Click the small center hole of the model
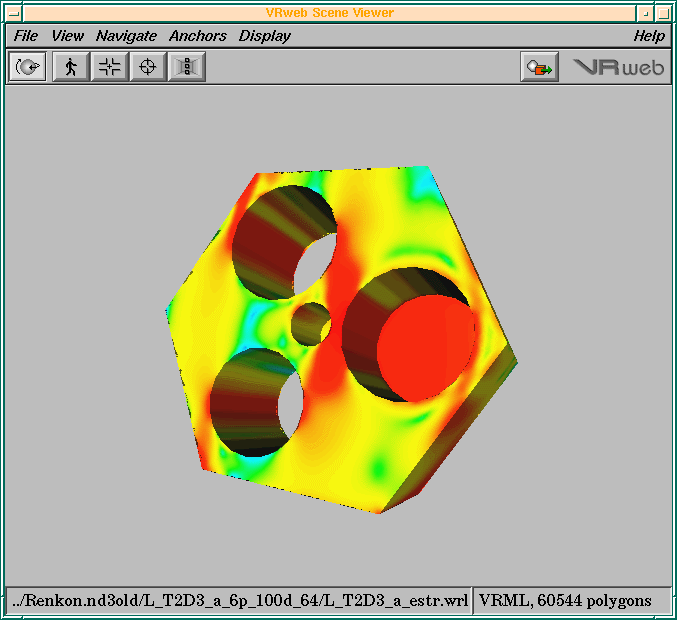Screen dimensions: 677x620 click(x=311, y=324)
